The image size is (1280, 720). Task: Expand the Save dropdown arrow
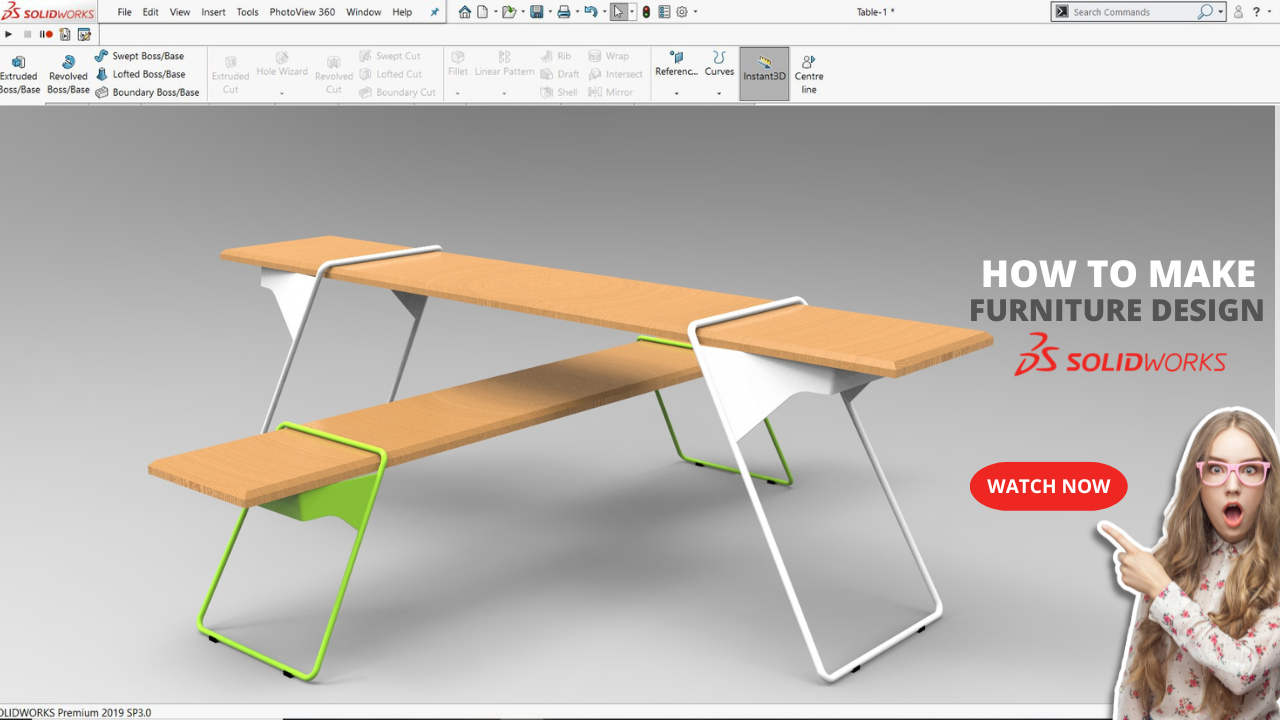click(549, 12)
